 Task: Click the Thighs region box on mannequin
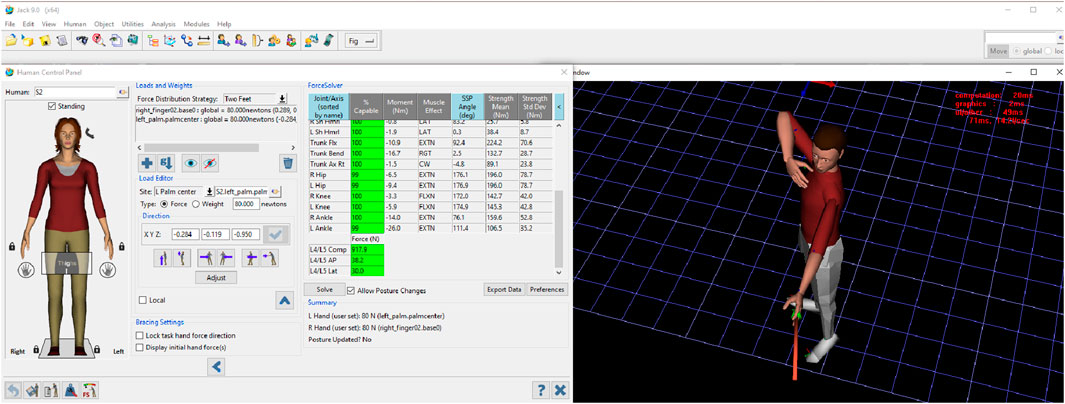pos(67,263)
